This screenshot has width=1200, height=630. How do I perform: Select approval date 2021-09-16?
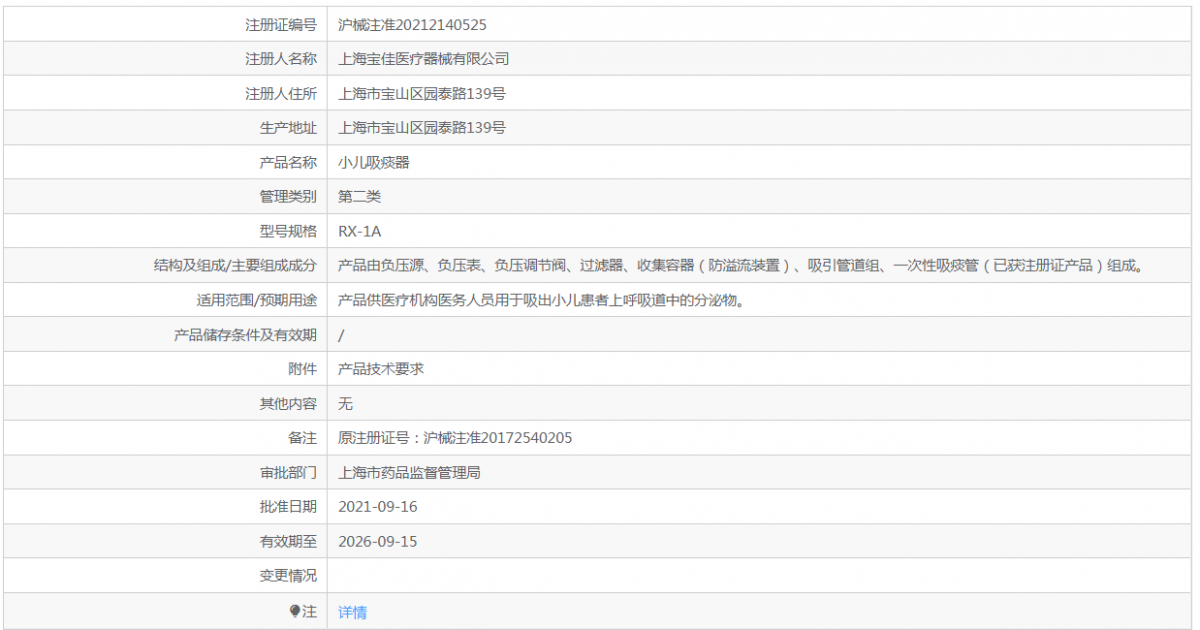click(378, 507)
